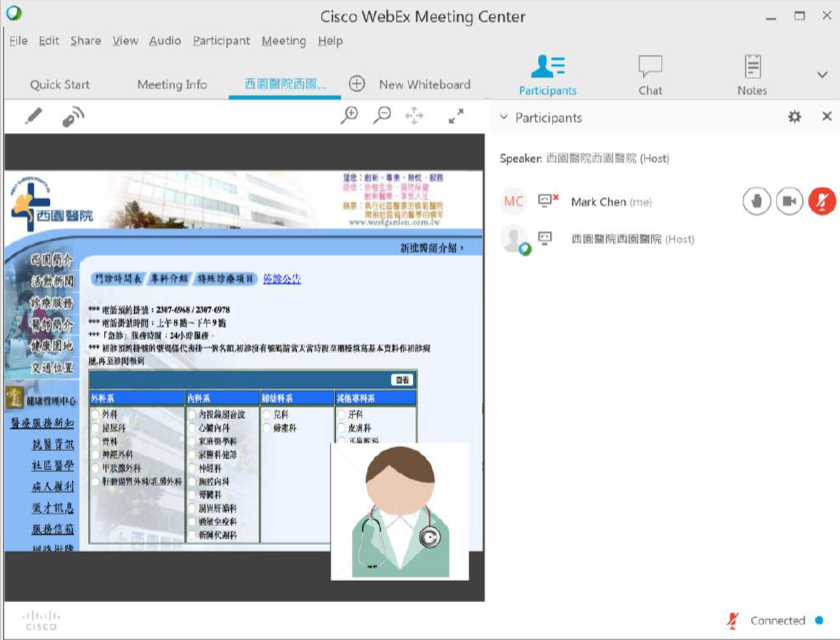Image resolution: width=840 pixels, height=640 pixels.
Task: Click the sharing broadcast icon beside pencil
Action: coord(73,117)
